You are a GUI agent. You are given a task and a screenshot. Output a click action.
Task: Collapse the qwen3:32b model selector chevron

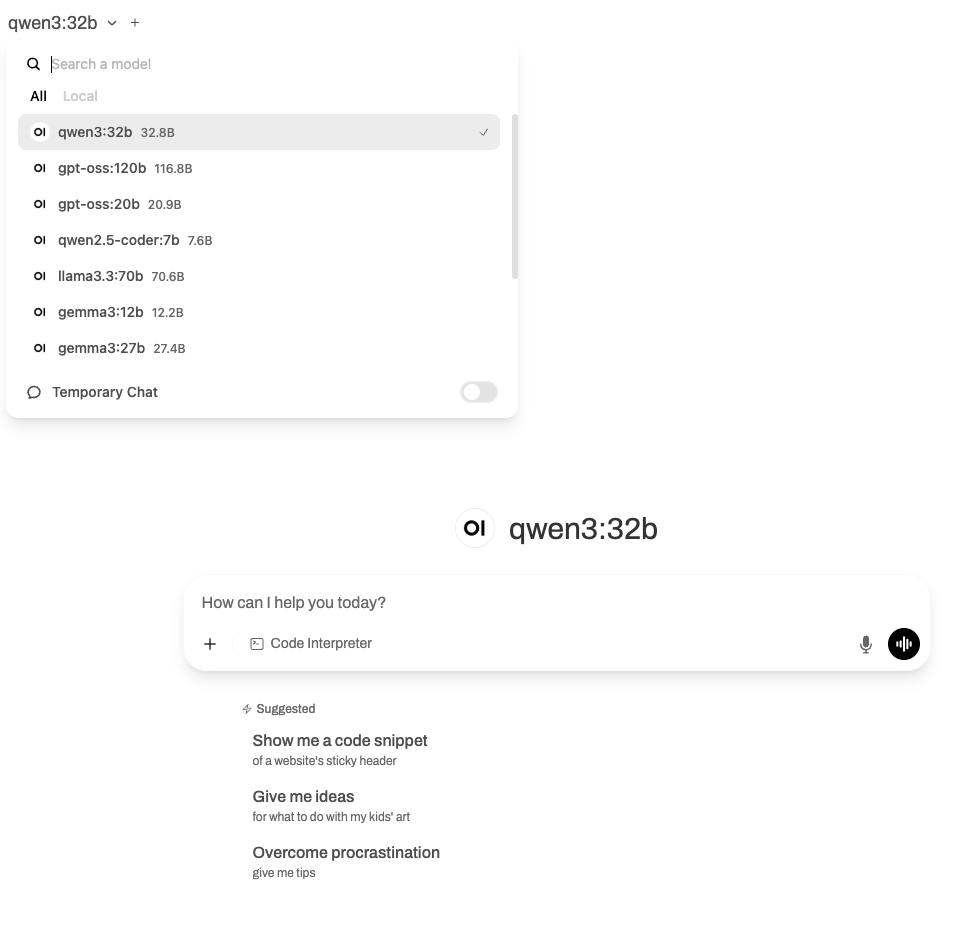pos(112,23)
